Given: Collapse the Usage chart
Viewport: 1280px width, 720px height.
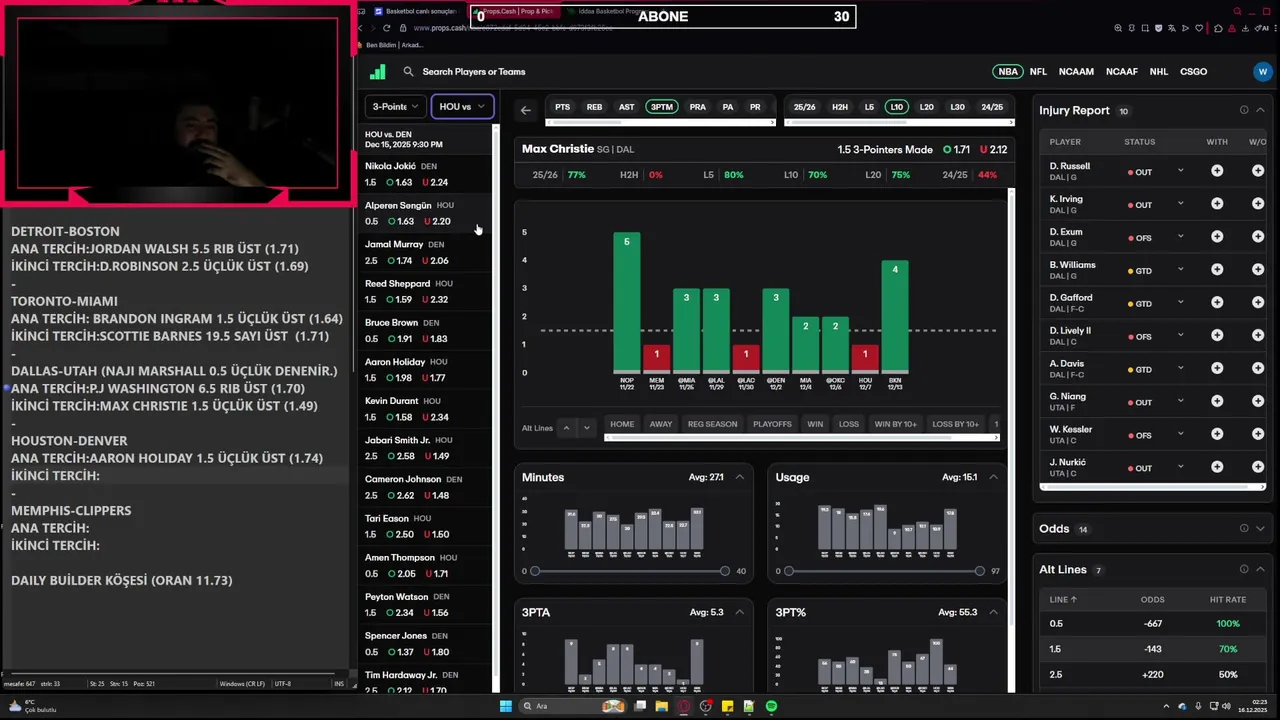Looking at the screenshot, I should pos(993,477).
